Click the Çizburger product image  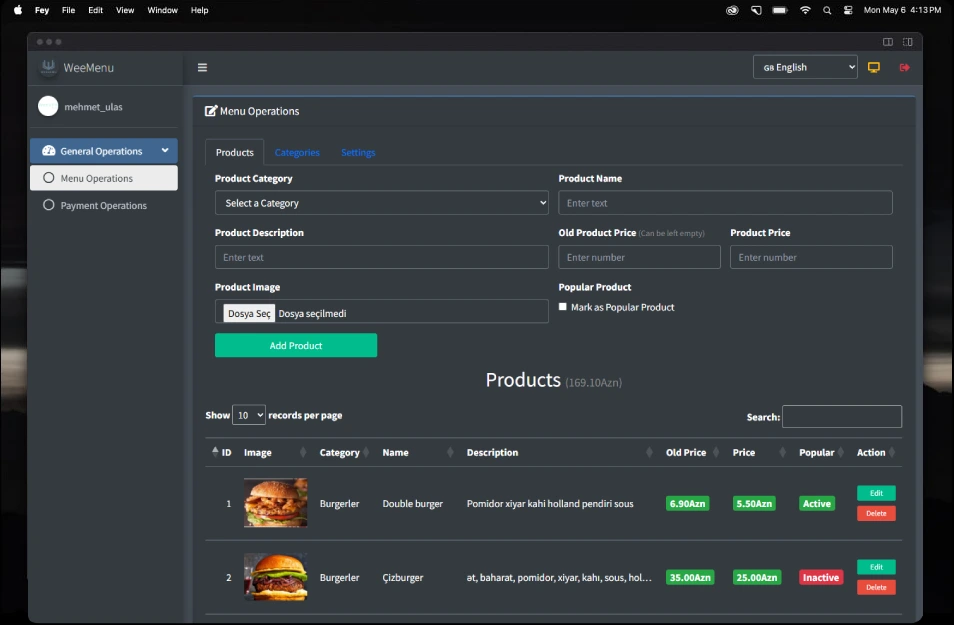tap(276, 577)
